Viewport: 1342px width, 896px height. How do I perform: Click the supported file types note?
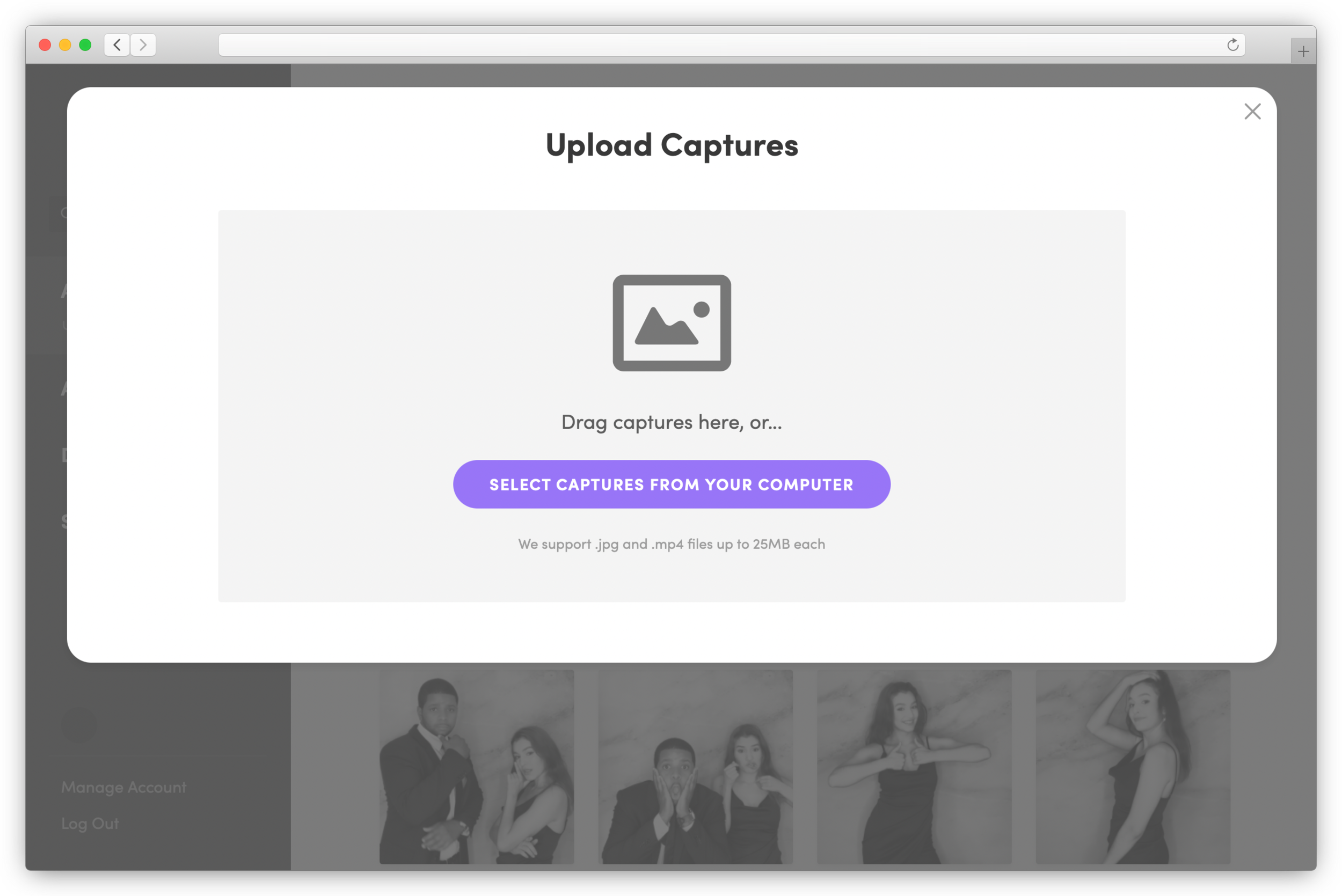click(x=672, y=544)
